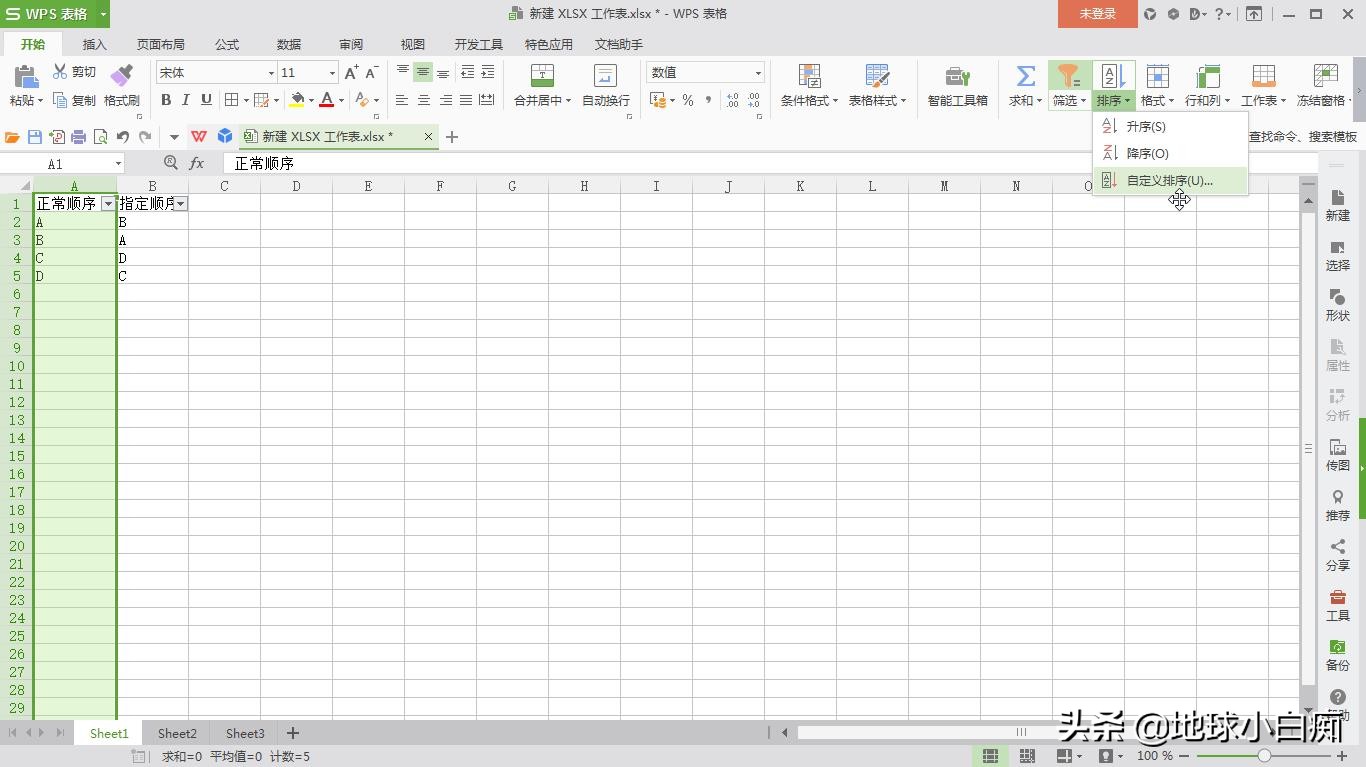
Task: Open the align top icon
Action: (402, 72)
